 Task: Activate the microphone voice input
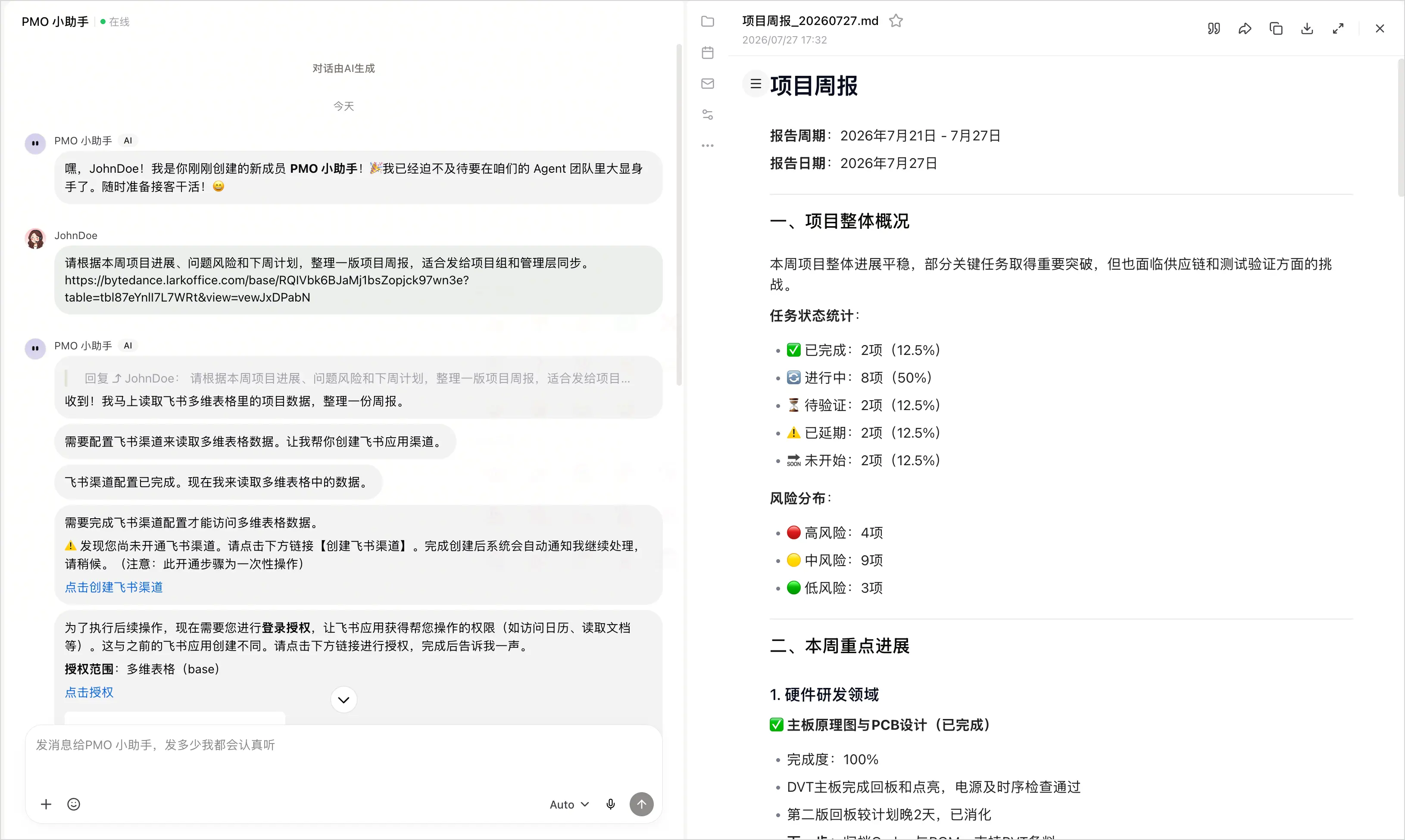click(610, 804)
